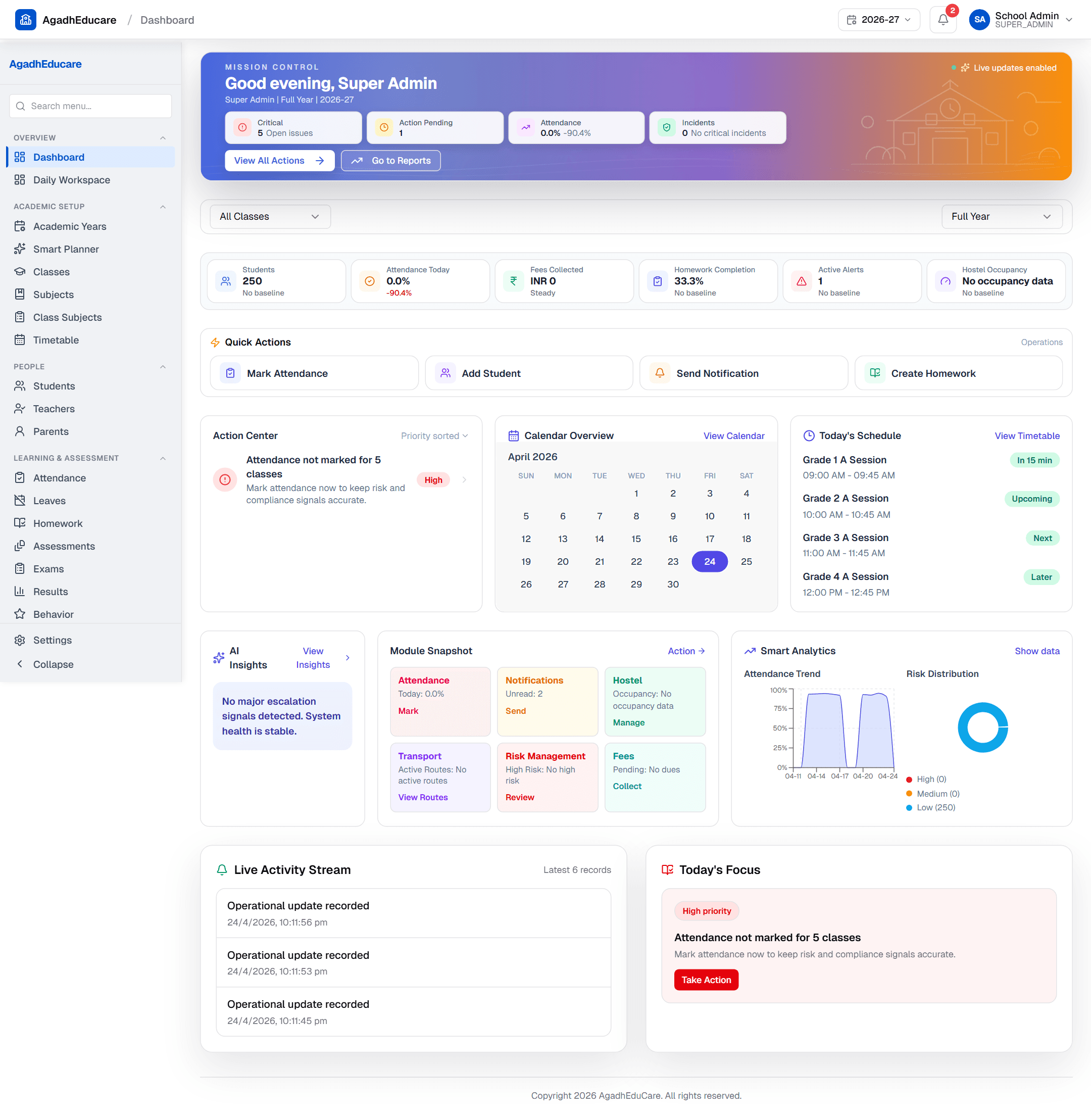Collapse the LEARNING & ASSESSMENT section
1091x1120 pixels.
tap(163, 458)
